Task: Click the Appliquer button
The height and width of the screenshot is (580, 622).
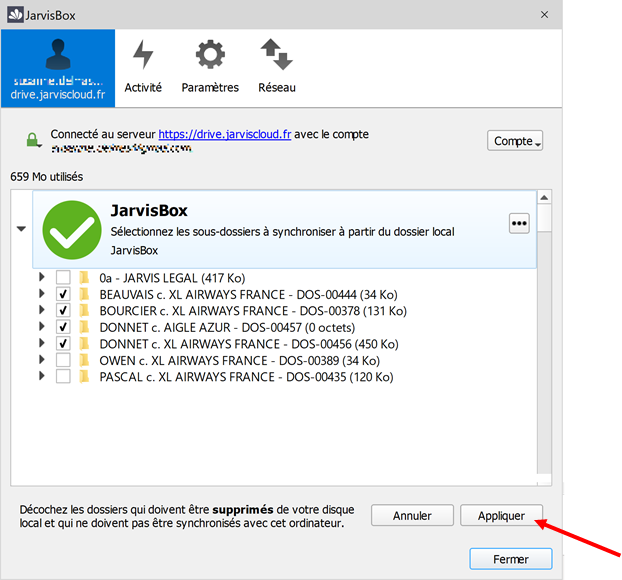Action: (501, 515)
